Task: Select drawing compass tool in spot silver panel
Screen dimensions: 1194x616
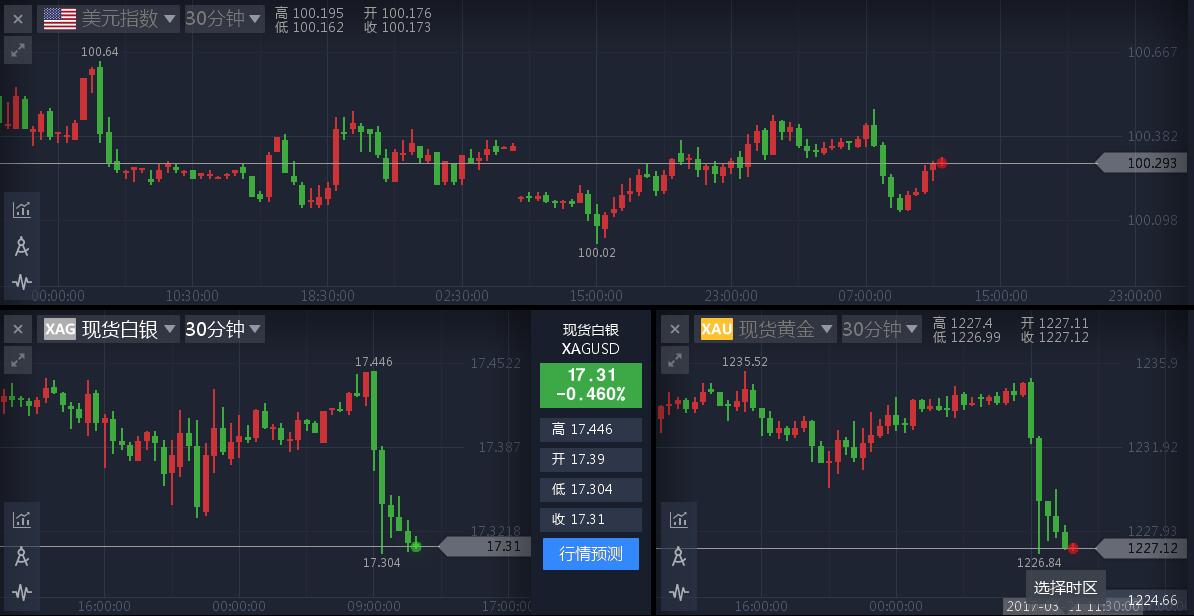Action: 22,556
